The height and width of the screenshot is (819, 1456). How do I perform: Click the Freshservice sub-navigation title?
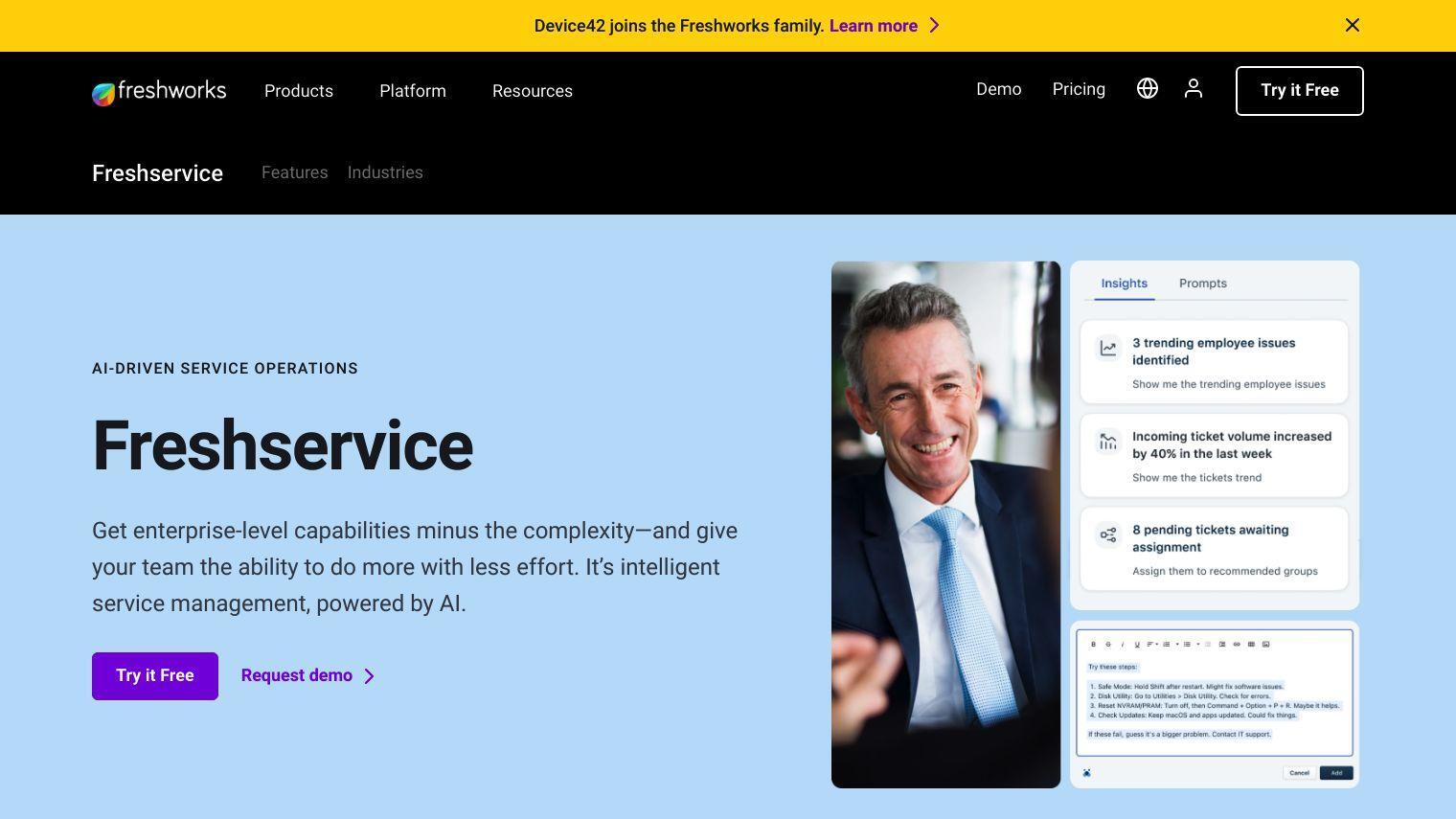click(157, 173)
